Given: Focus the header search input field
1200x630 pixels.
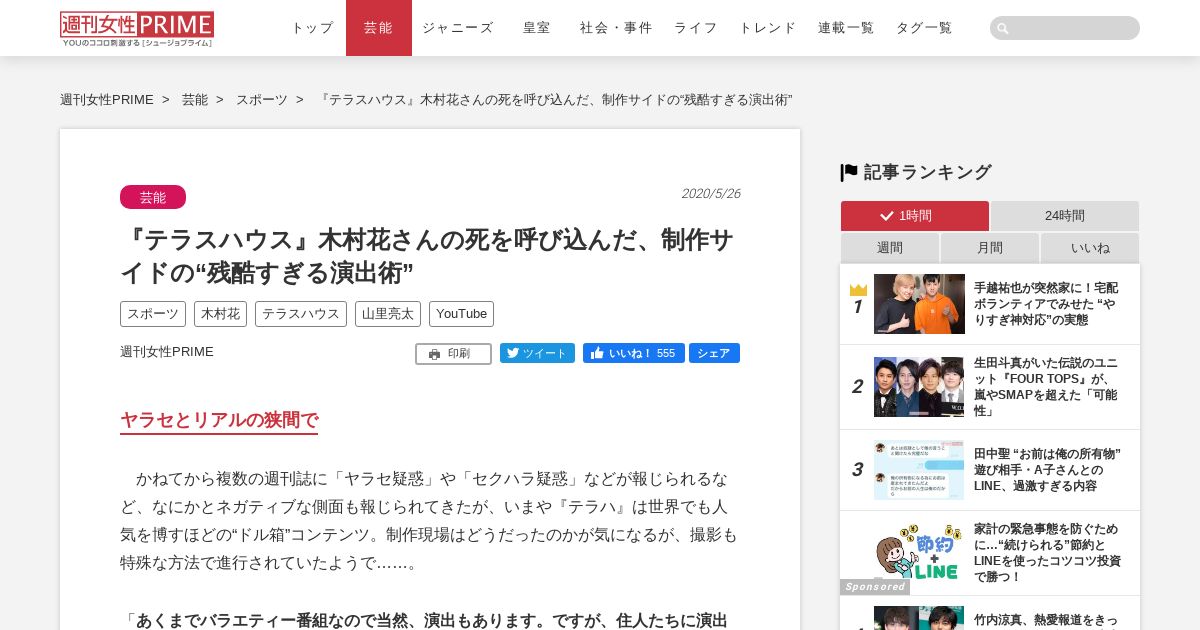Looking at the screenshot, I should [x=1065, y=28].
